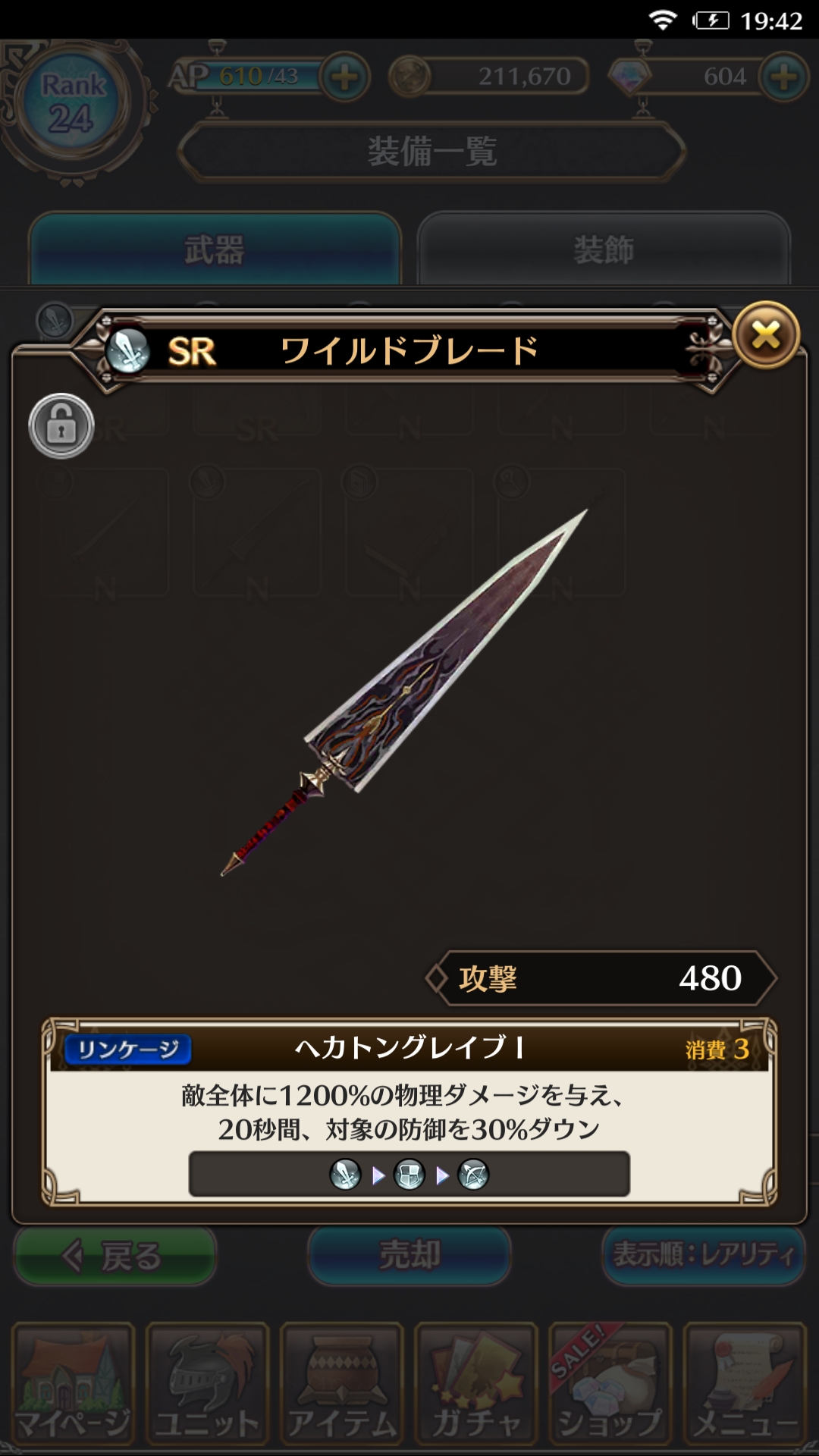Tap the 戻る back button

click(x=115, y=1256)
